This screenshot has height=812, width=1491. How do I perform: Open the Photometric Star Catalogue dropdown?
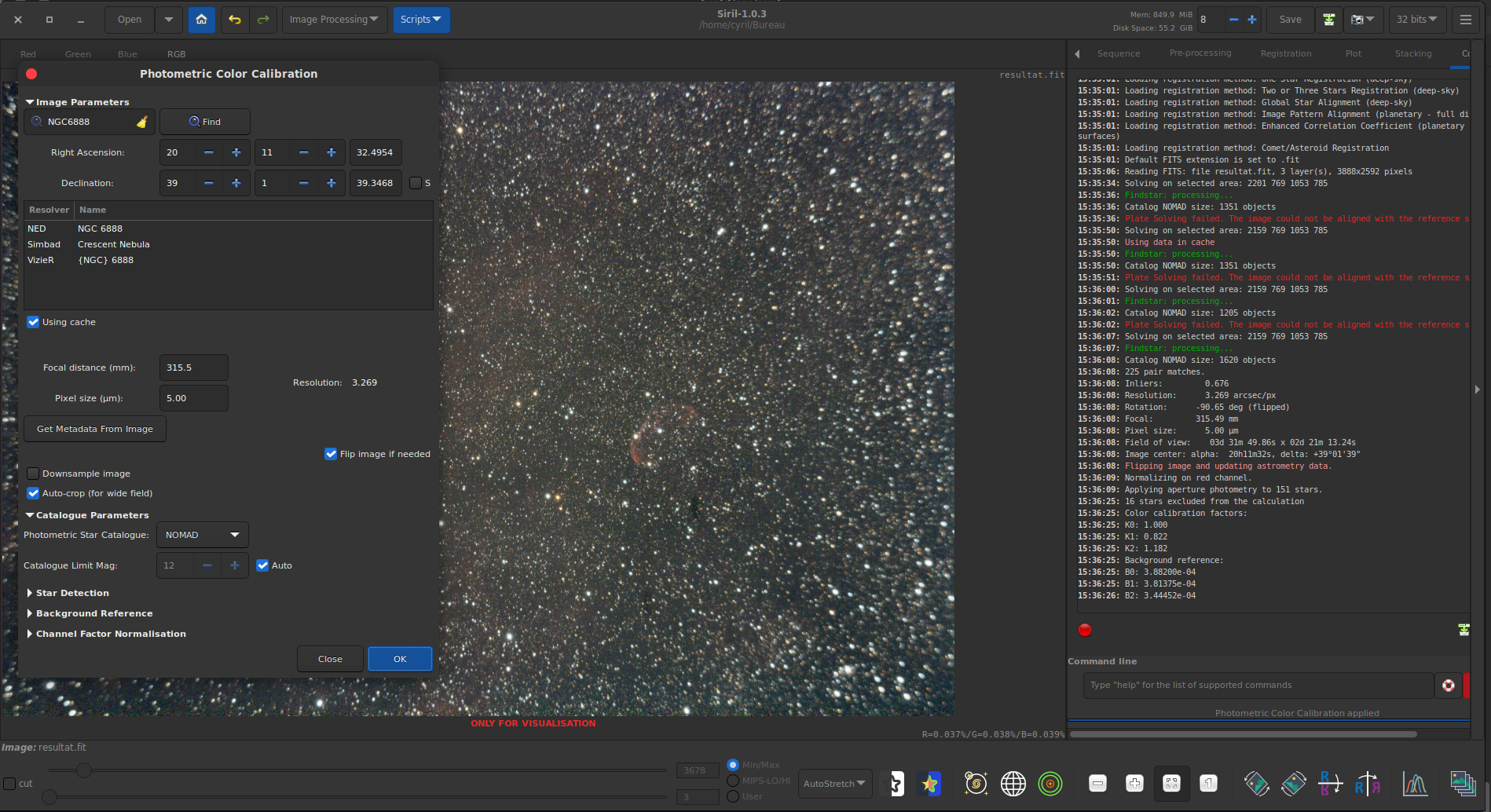point(202,535)
